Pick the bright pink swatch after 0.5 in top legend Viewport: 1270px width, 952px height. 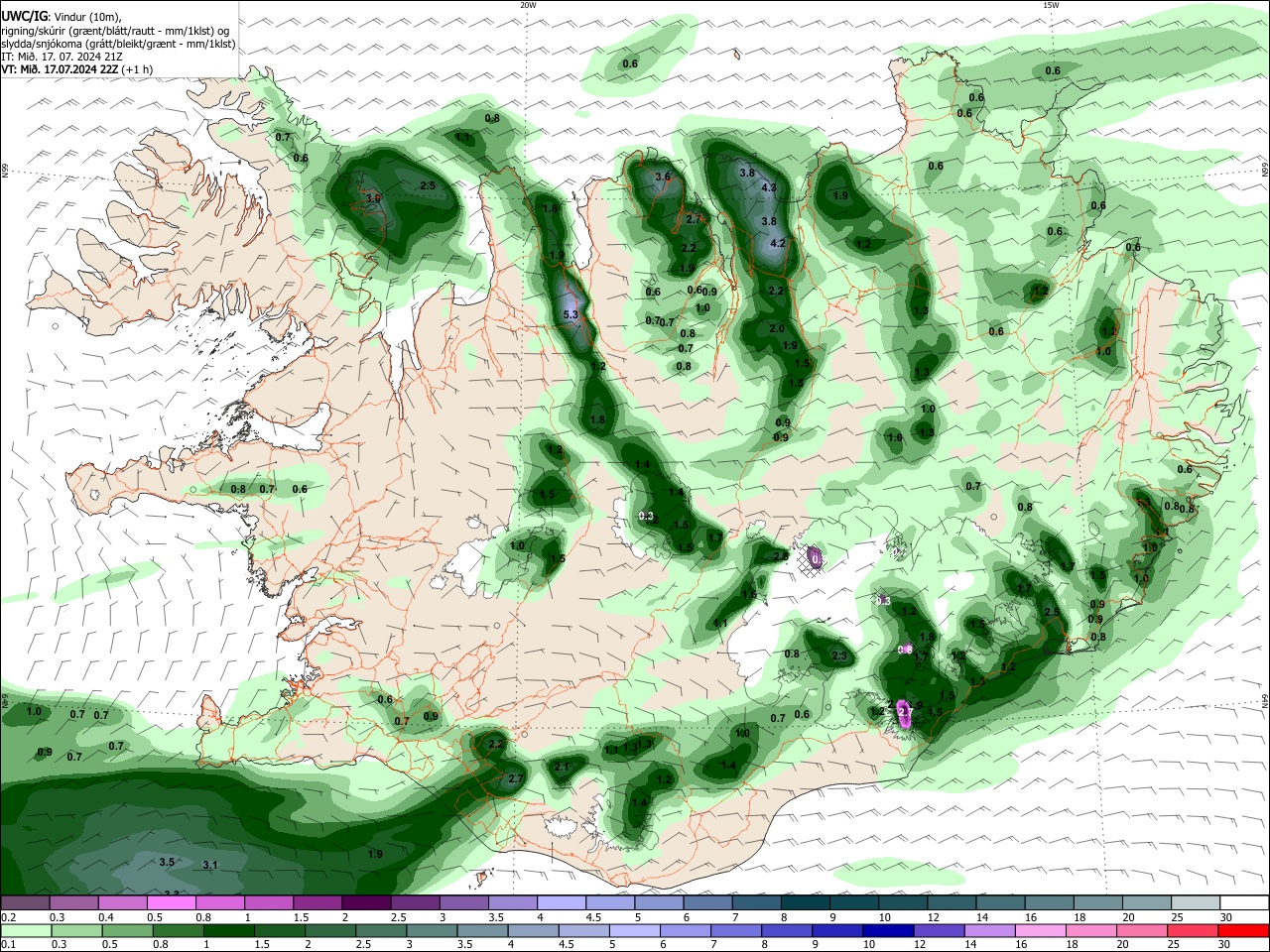tap(171, 902)
